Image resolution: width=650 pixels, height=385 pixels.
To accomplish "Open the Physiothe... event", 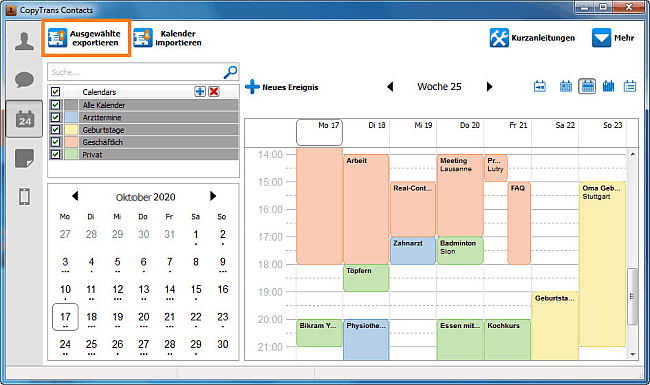I will coord(366,339).
